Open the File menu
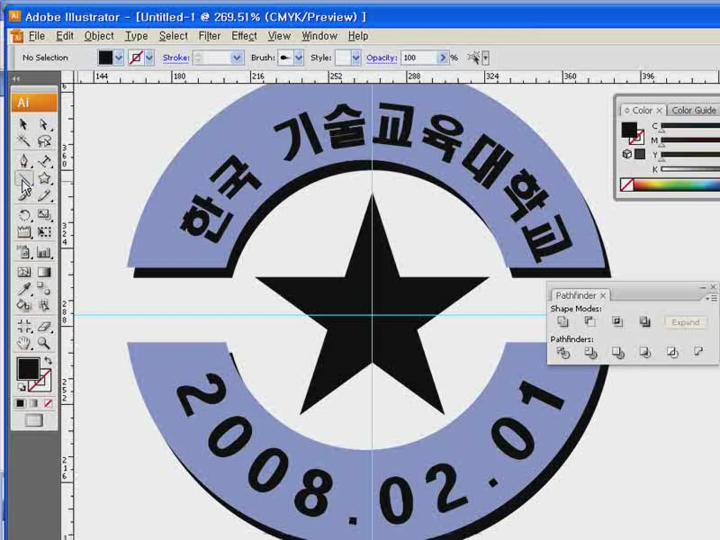 click(x=37, y=36)
